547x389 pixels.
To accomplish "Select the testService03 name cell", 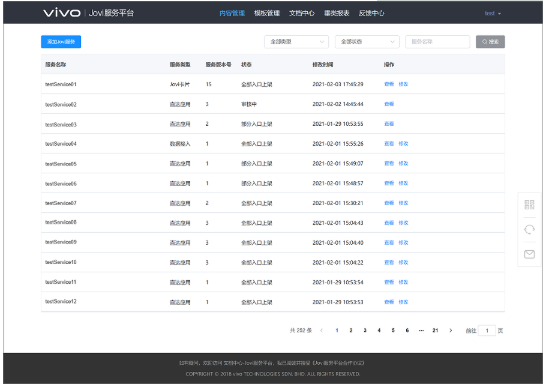I will coord(61,124).
